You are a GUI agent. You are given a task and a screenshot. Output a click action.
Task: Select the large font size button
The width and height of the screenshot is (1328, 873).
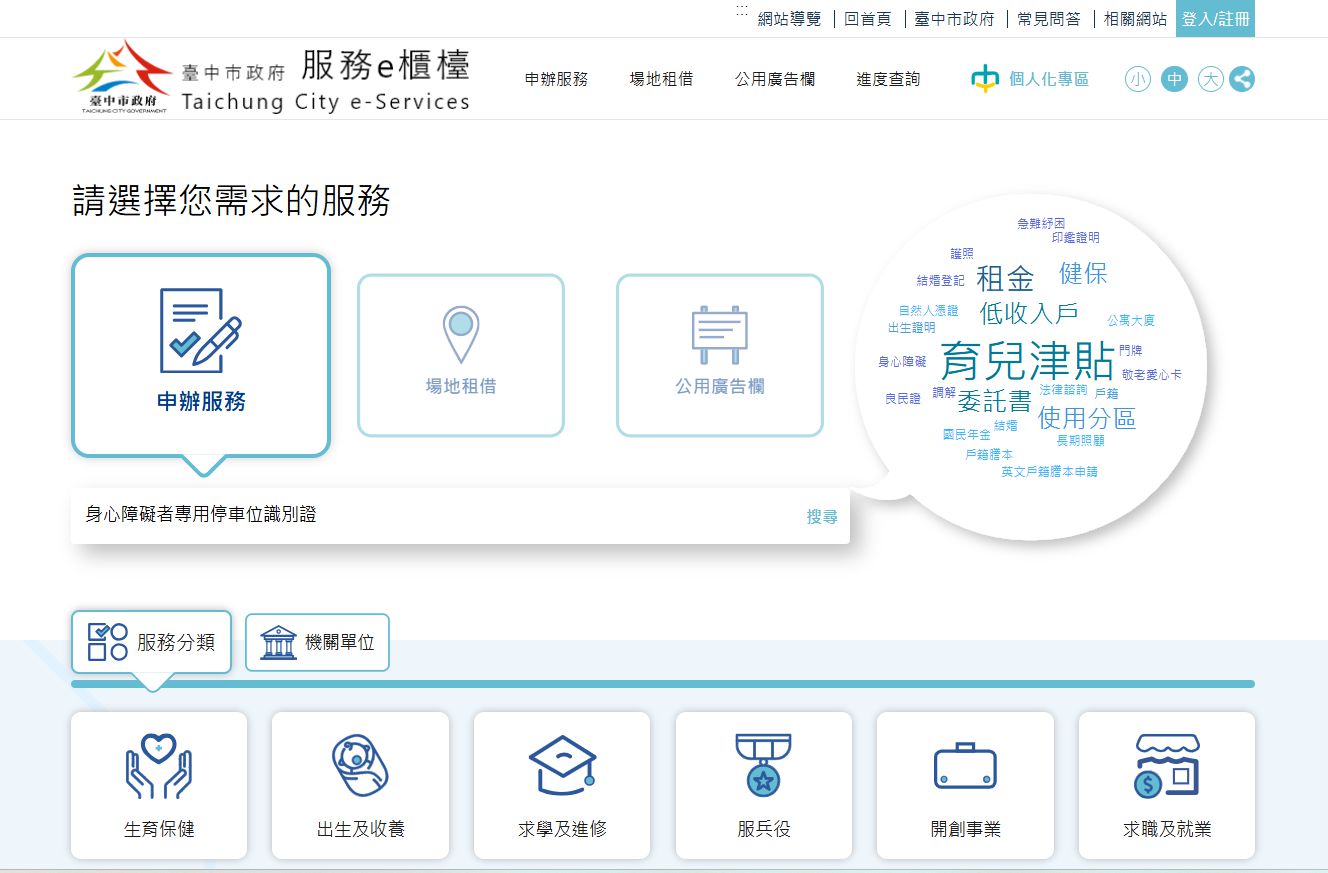click(1210, 79)
